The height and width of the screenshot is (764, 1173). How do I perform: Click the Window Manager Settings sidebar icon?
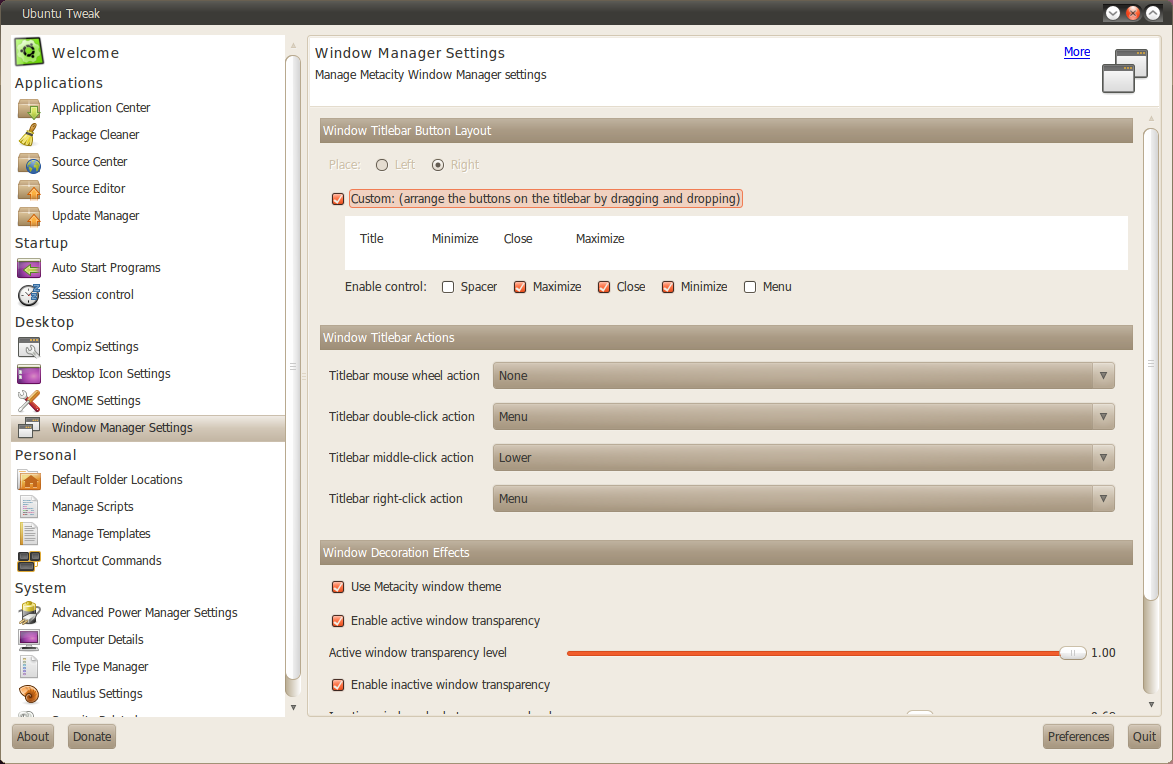pyautogui.click(x=29, y=428)
